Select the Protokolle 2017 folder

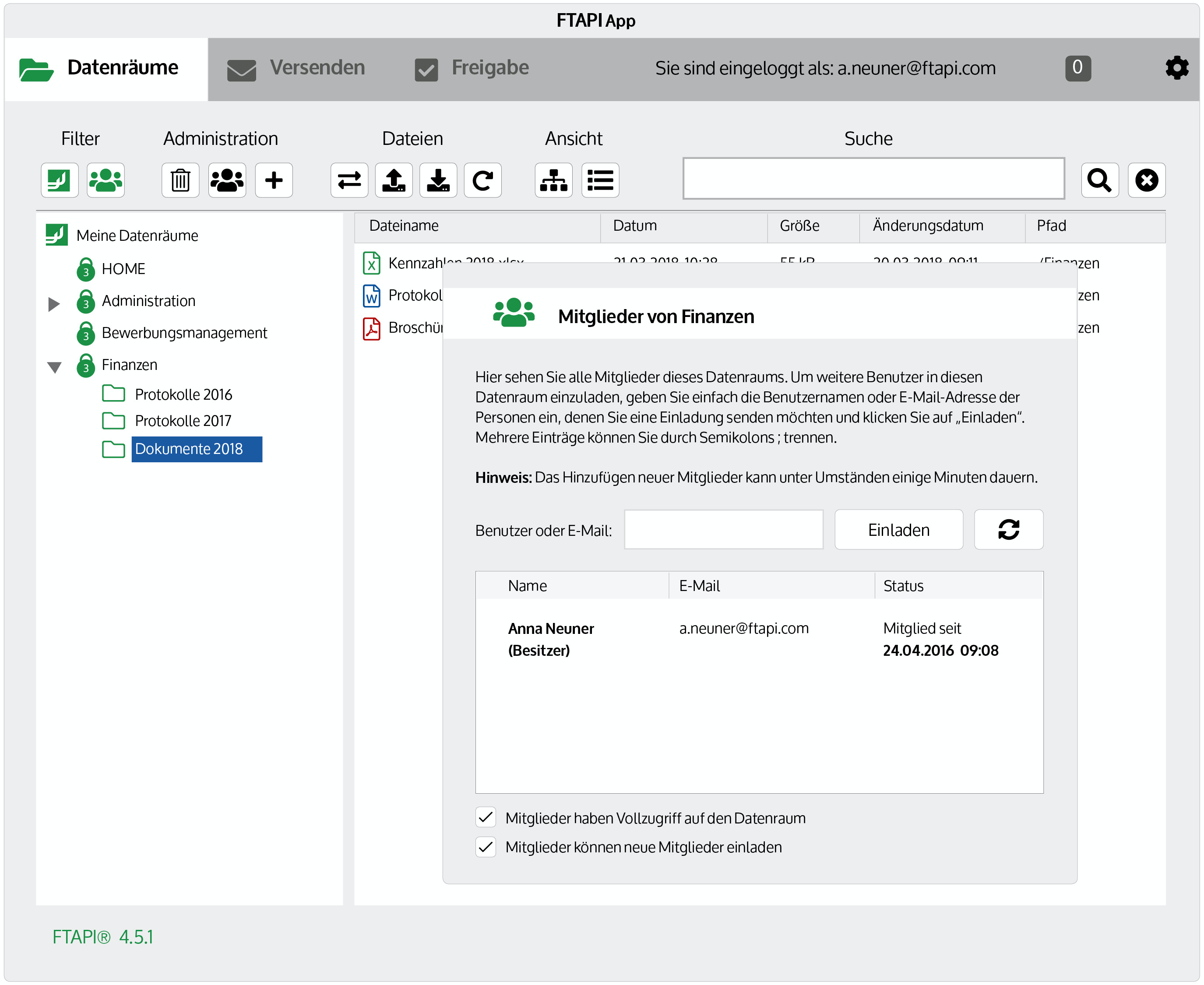pos(183,421)
